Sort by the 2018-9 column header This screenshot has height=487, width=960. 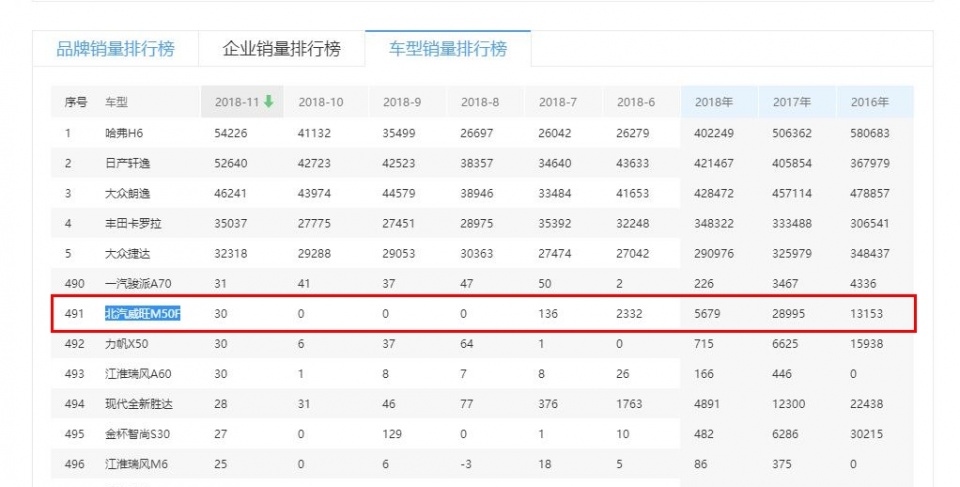click(x=402, y=102)
